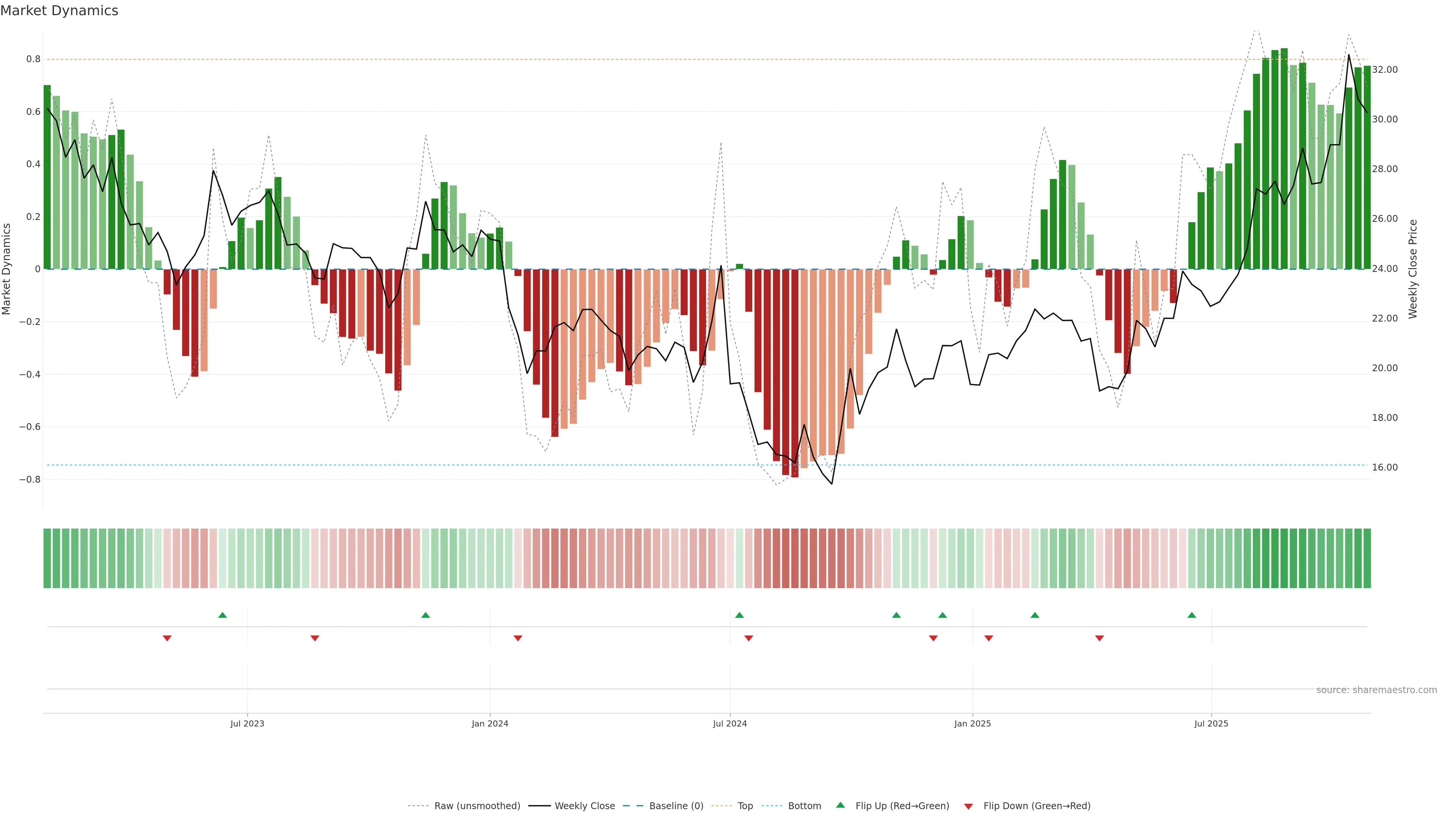Click the 32.00 tick on price axis
1456x819 pixels.
[x=1385, y=69]
